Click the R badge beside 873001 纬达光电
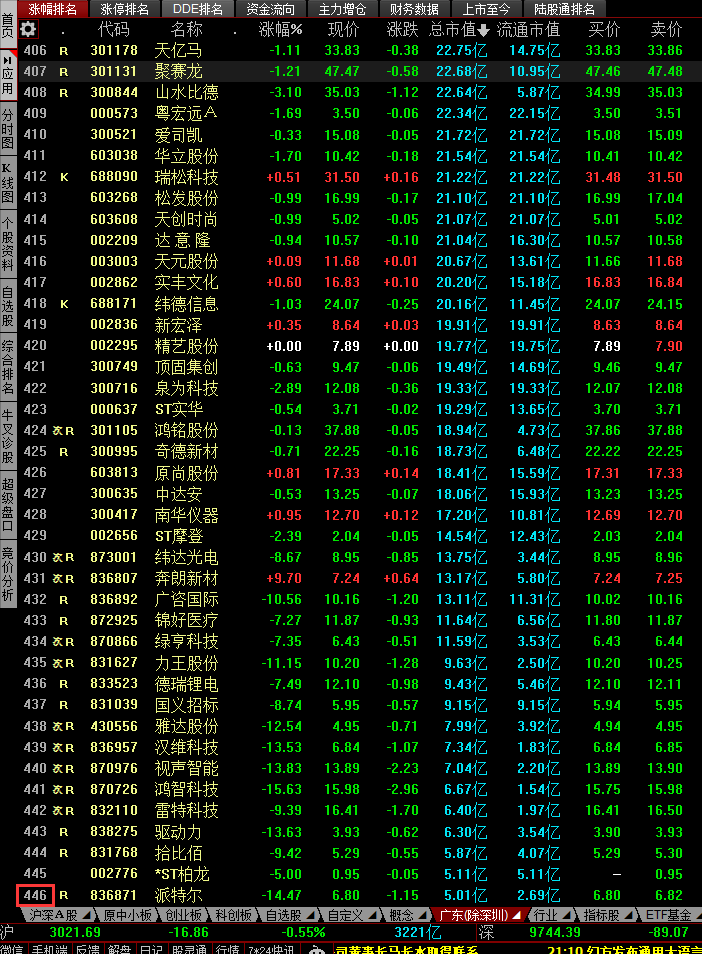The height and width of the screenshot is (954, 702). click(69, 557)
